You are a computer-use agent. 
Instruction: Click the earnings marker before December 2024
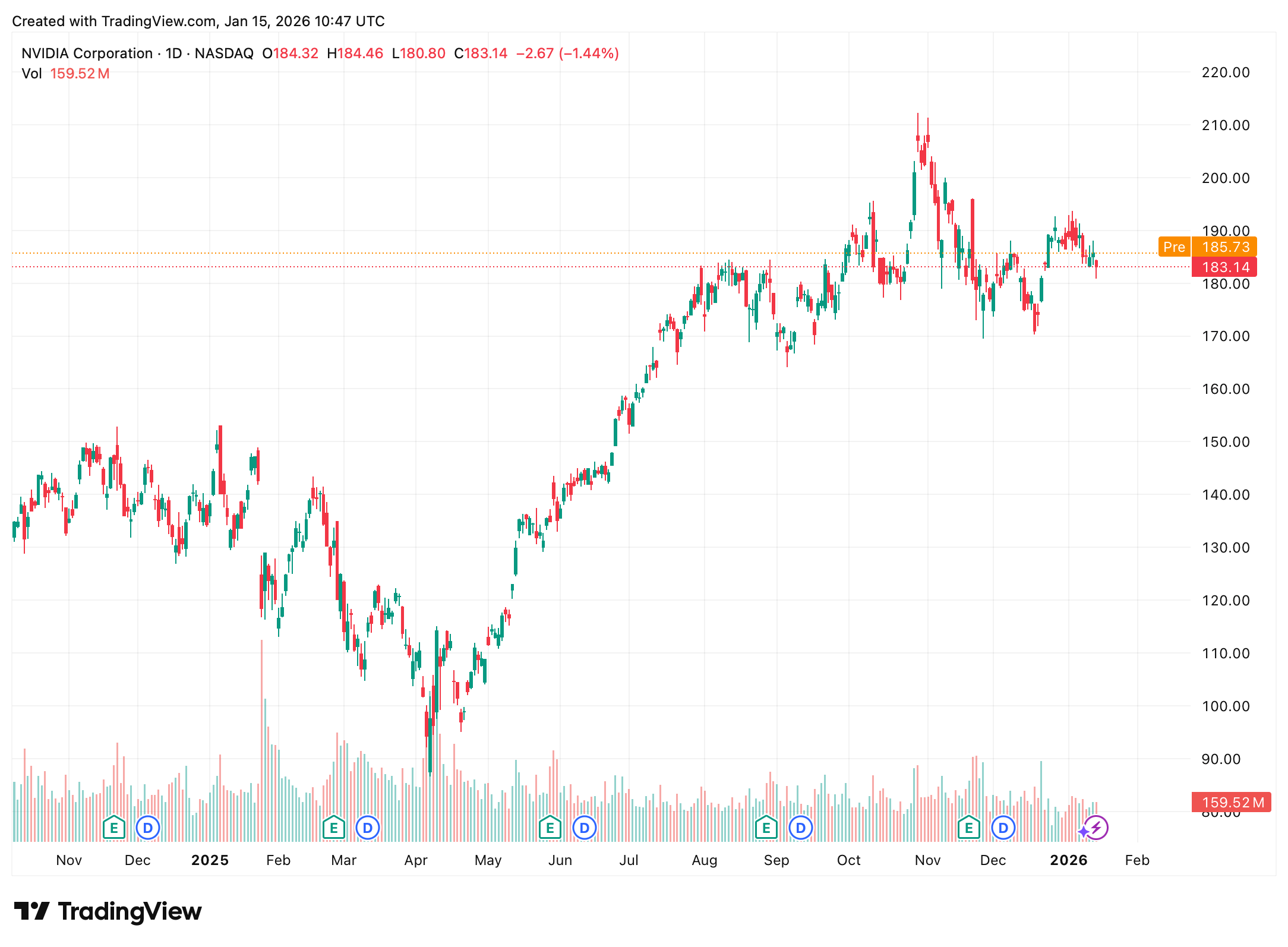[113, 828]
